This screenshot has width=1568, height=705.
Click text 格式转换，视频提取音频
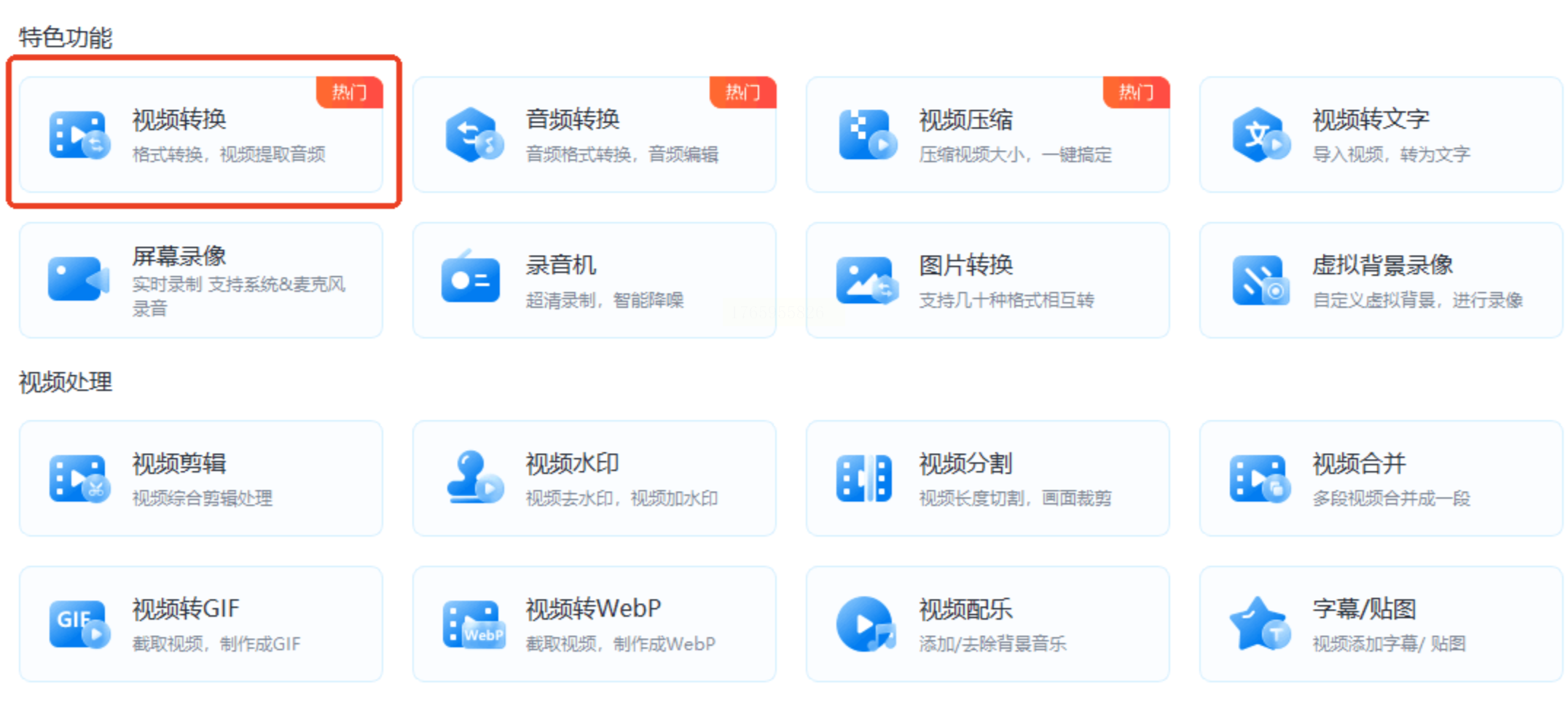229,154
